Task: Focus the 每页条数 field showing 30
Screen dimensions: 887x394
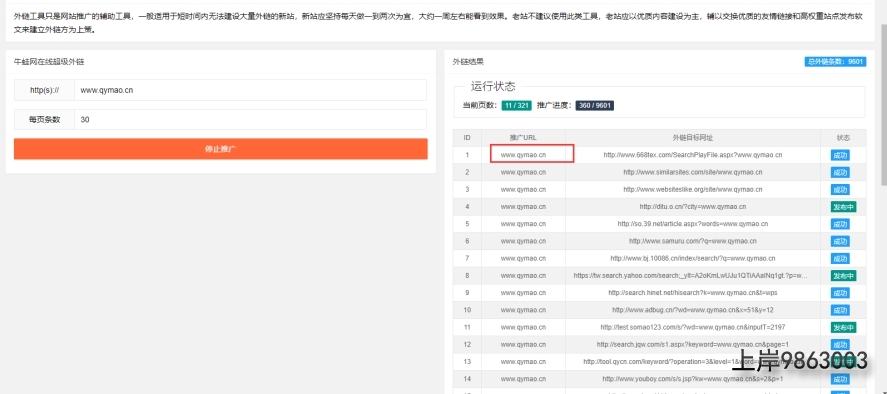Action: [251, 119]
